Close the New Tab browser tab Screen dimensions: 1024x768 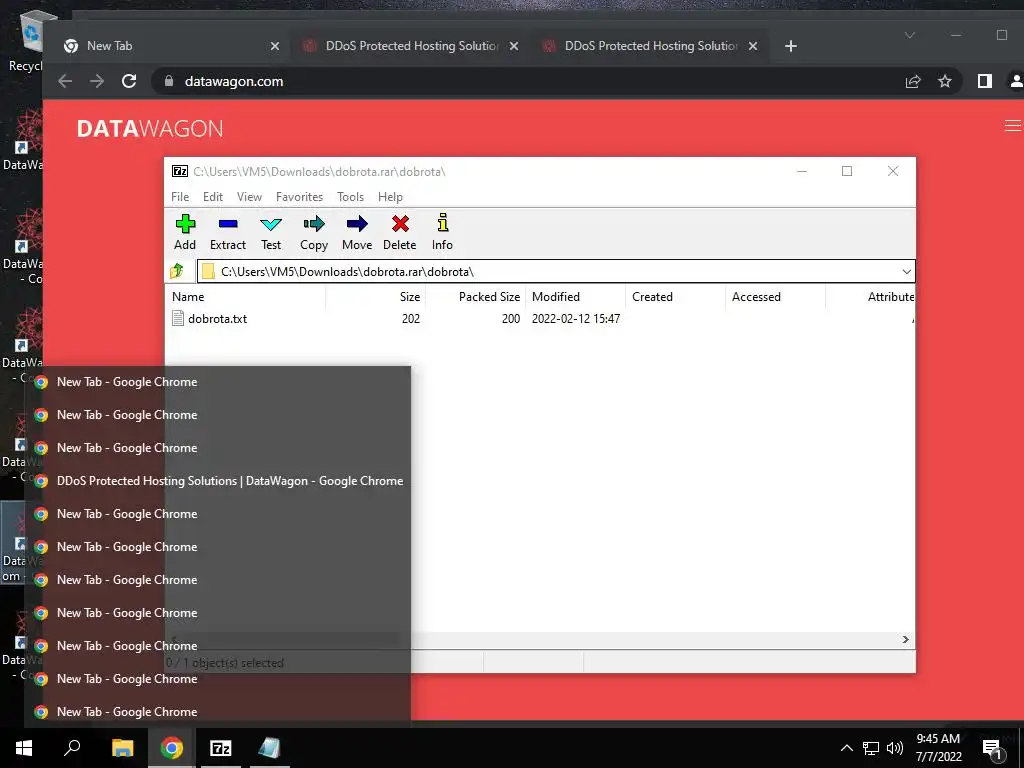275,46
